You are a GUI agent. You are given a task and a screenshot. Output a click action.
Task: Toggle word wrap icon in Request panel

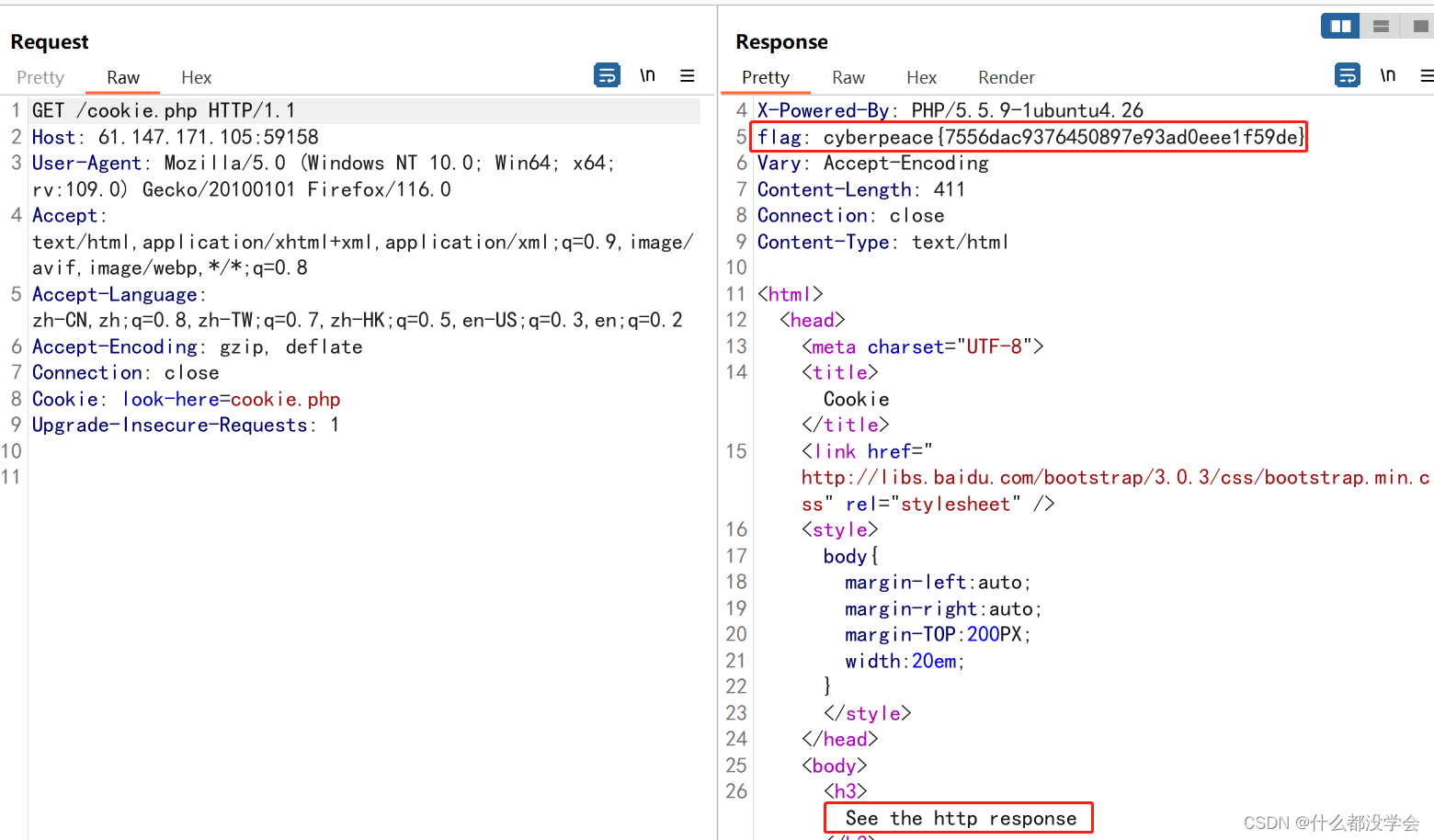607,75
